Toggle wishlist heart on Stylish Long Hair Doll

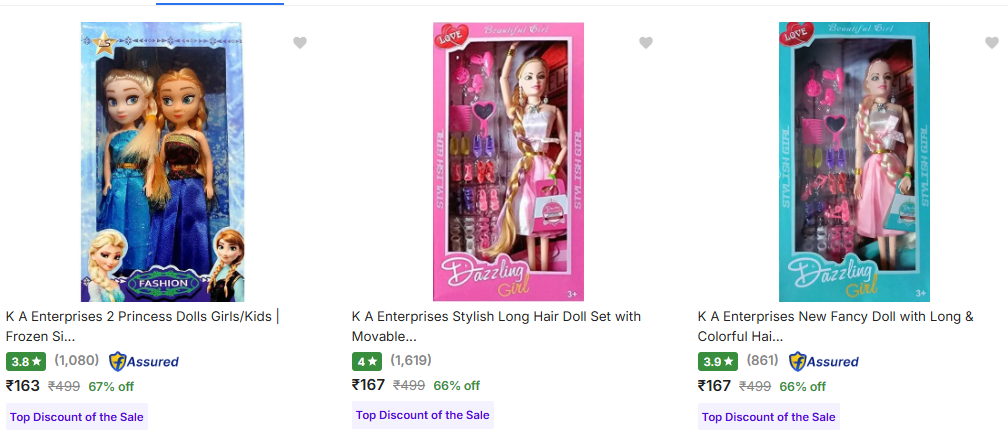tap(646, 42)
